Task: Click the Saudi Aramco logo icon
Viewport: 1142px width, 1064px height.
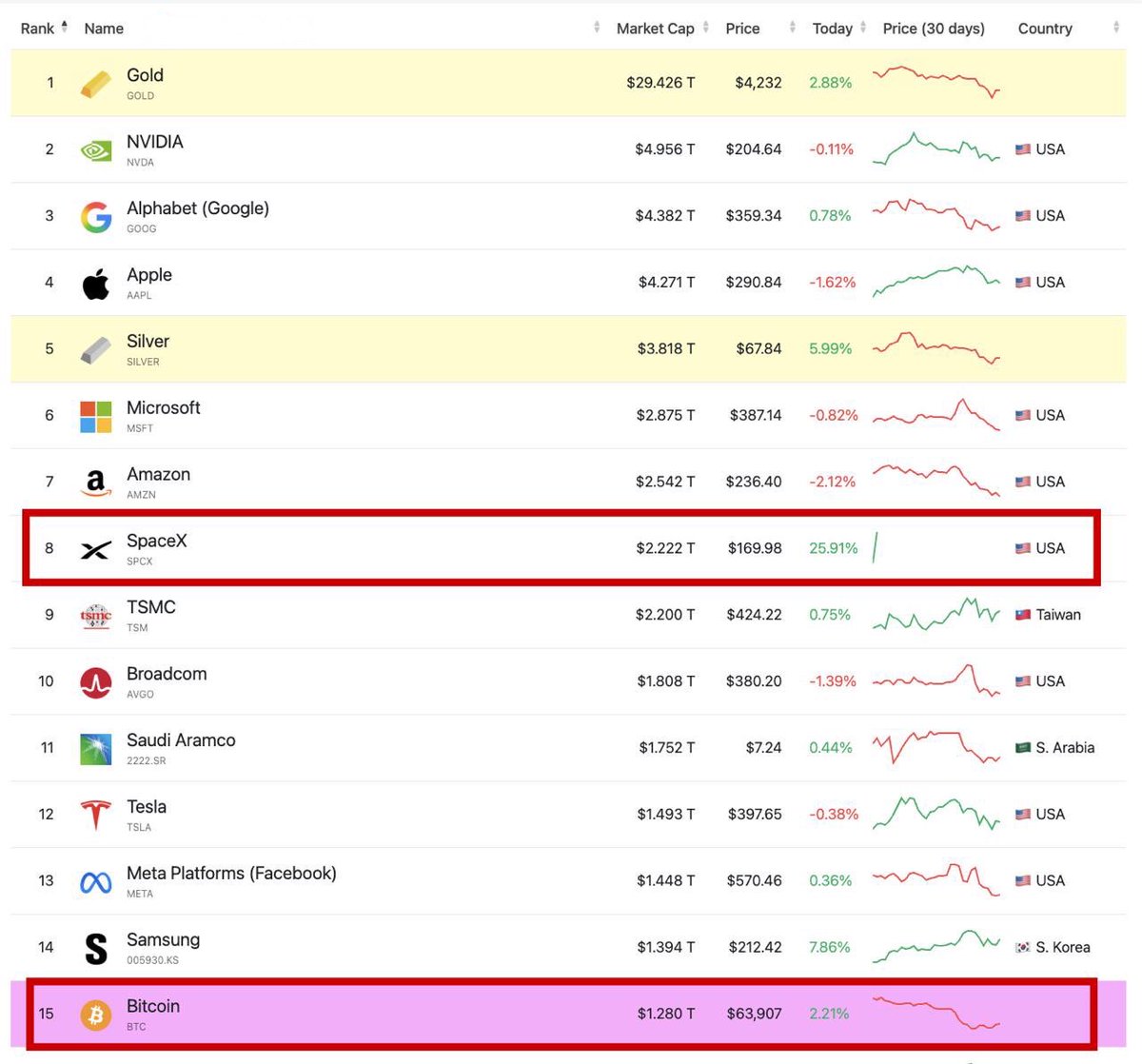Action: click(x=95, y=749)
